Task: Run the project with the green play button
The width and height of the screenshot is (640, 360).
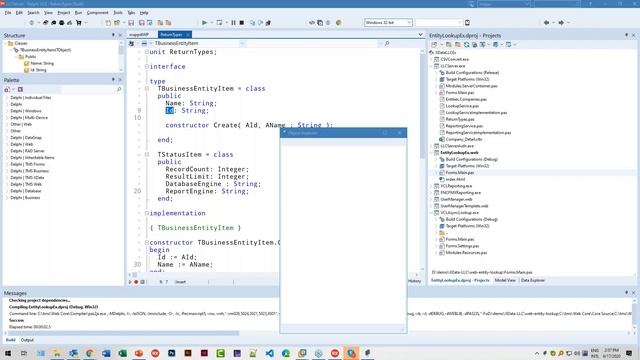Action: [x=204, y=23]
